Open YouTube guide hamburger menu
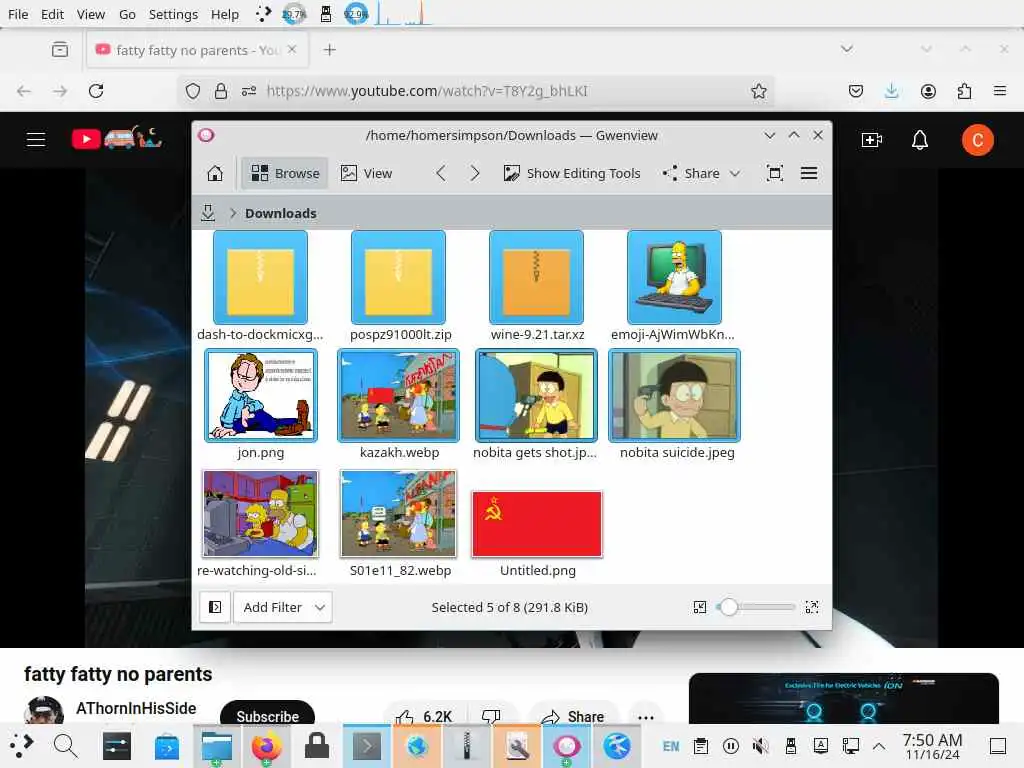 point(36,139)
